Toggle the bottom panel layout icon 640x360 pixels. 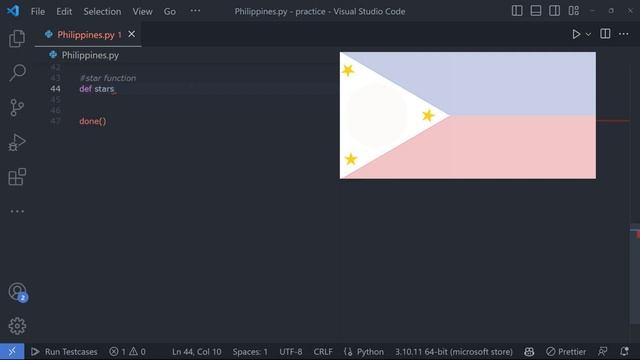(536, 11)
